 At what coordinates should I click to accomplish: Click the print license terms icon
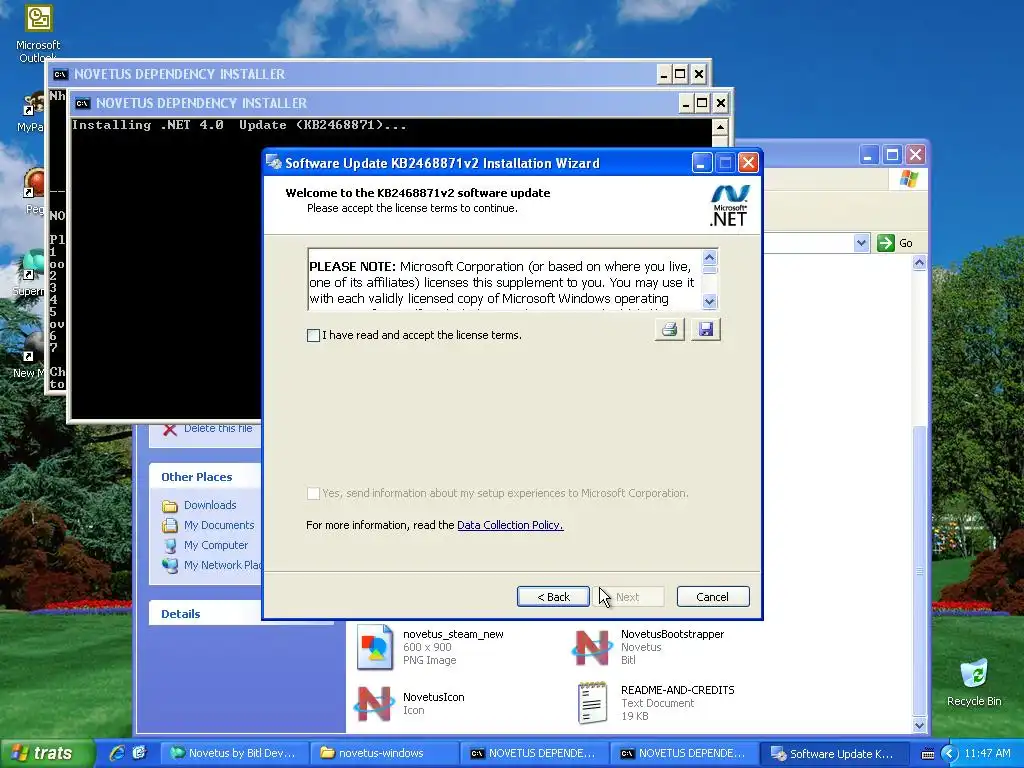pos(669,329)
